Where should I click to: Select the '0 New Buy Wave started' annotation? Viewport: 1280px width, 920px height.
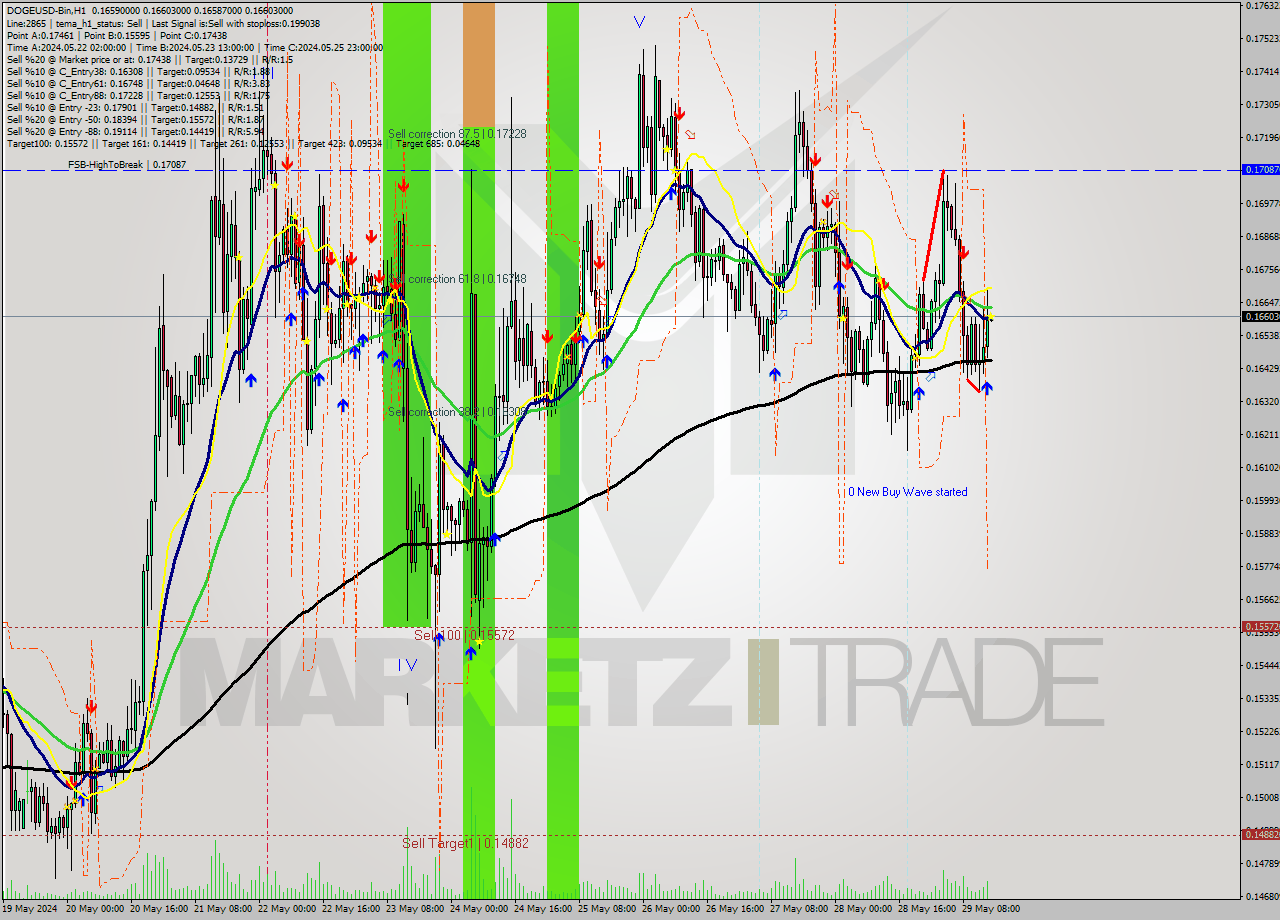pos(908,492)
